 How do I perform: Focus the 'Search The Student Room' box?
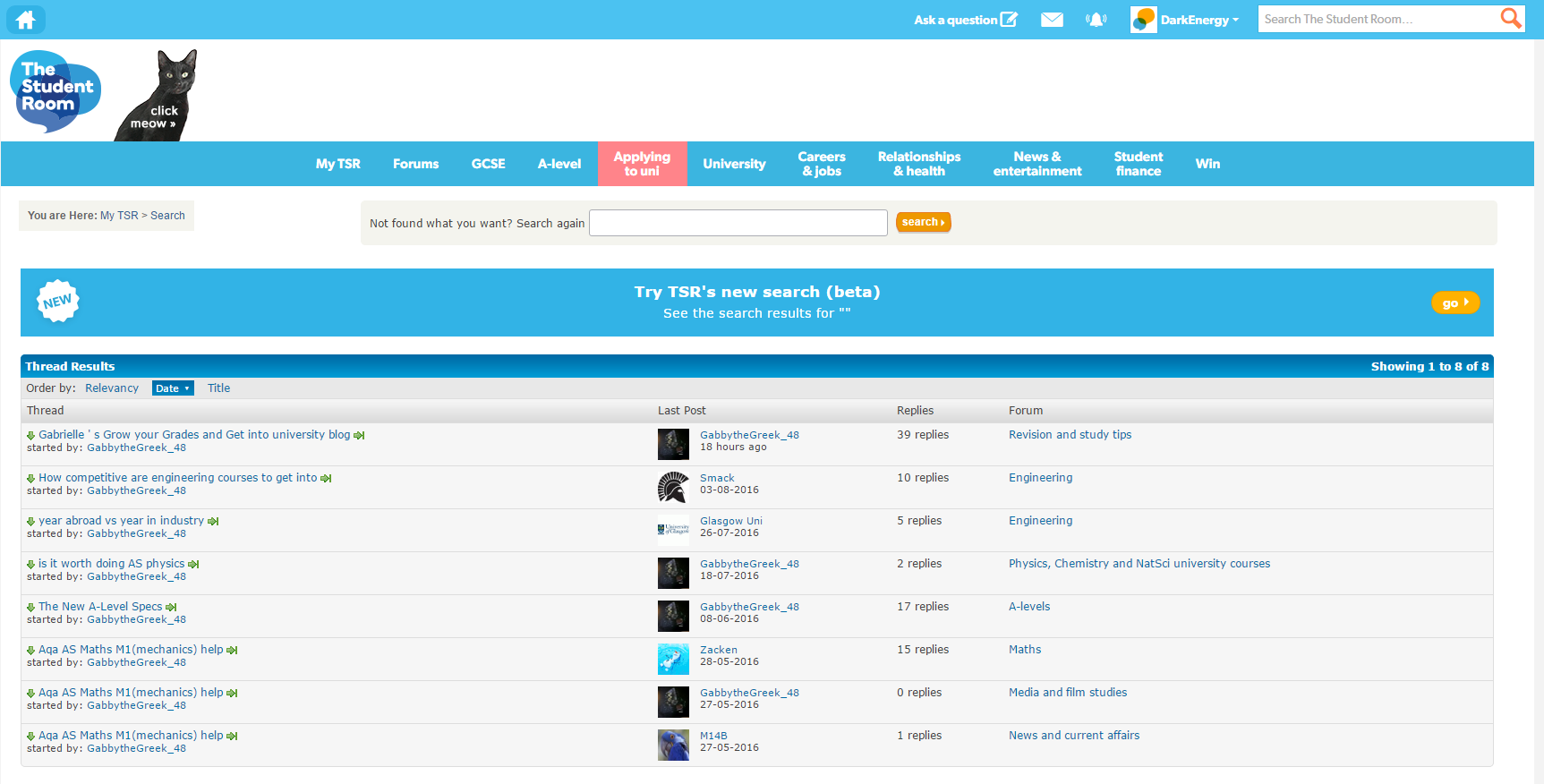1378,19
